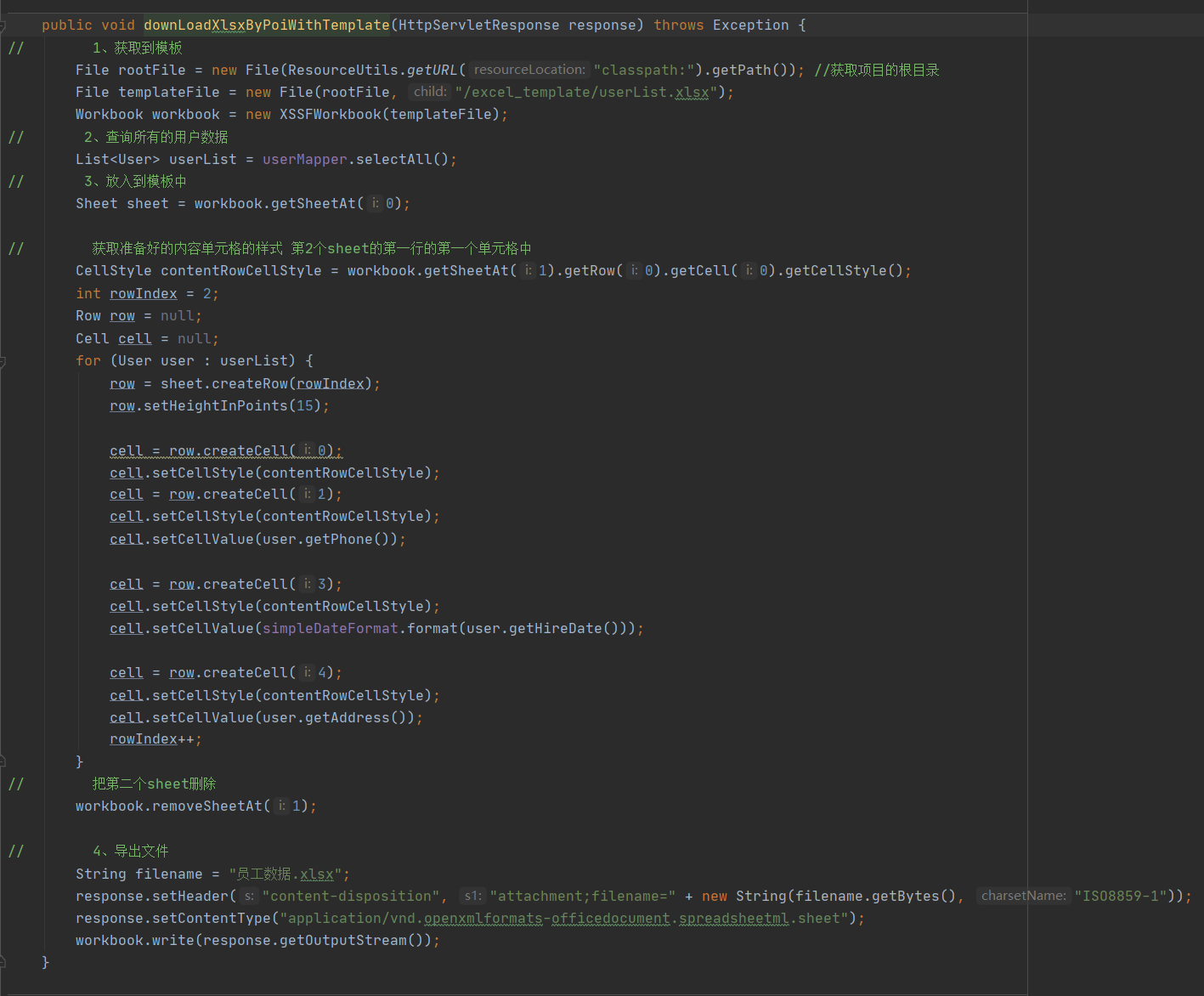This screenshot has width=1204, height=996.
Task: Click the ResourceUtils class name
Action: click(343, 70)
